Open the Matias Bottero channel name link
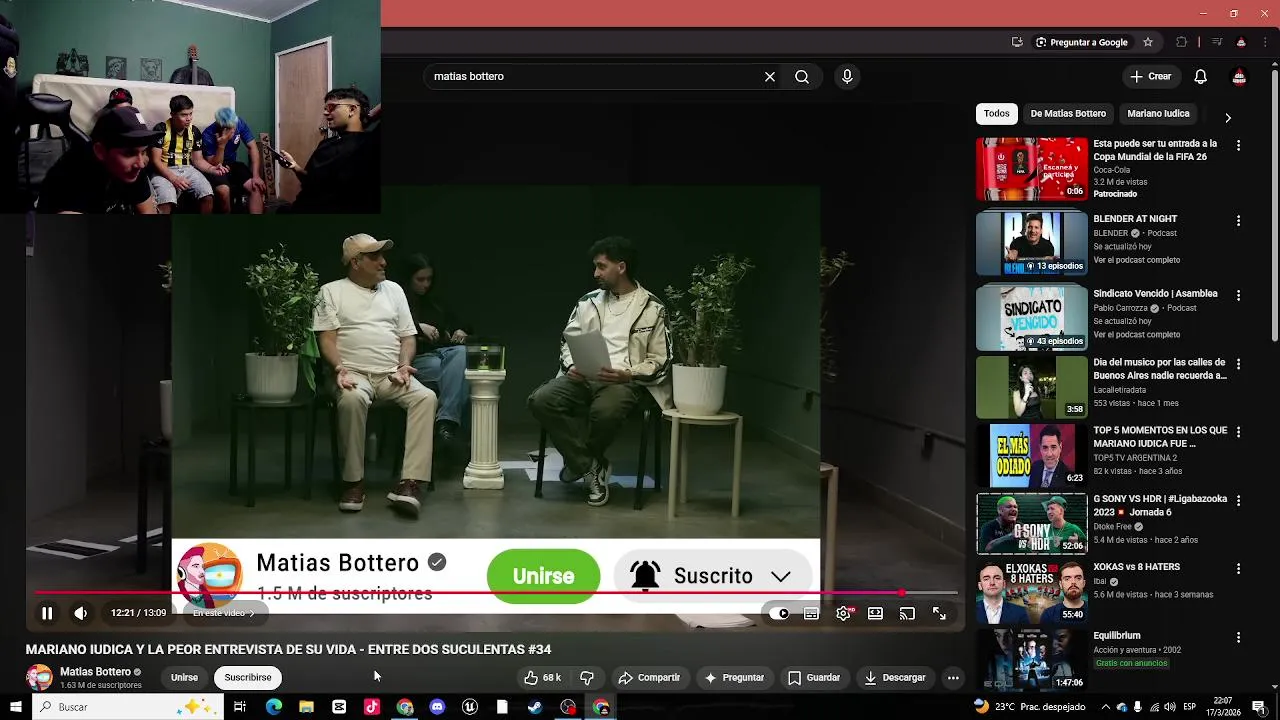 (95, 672)
